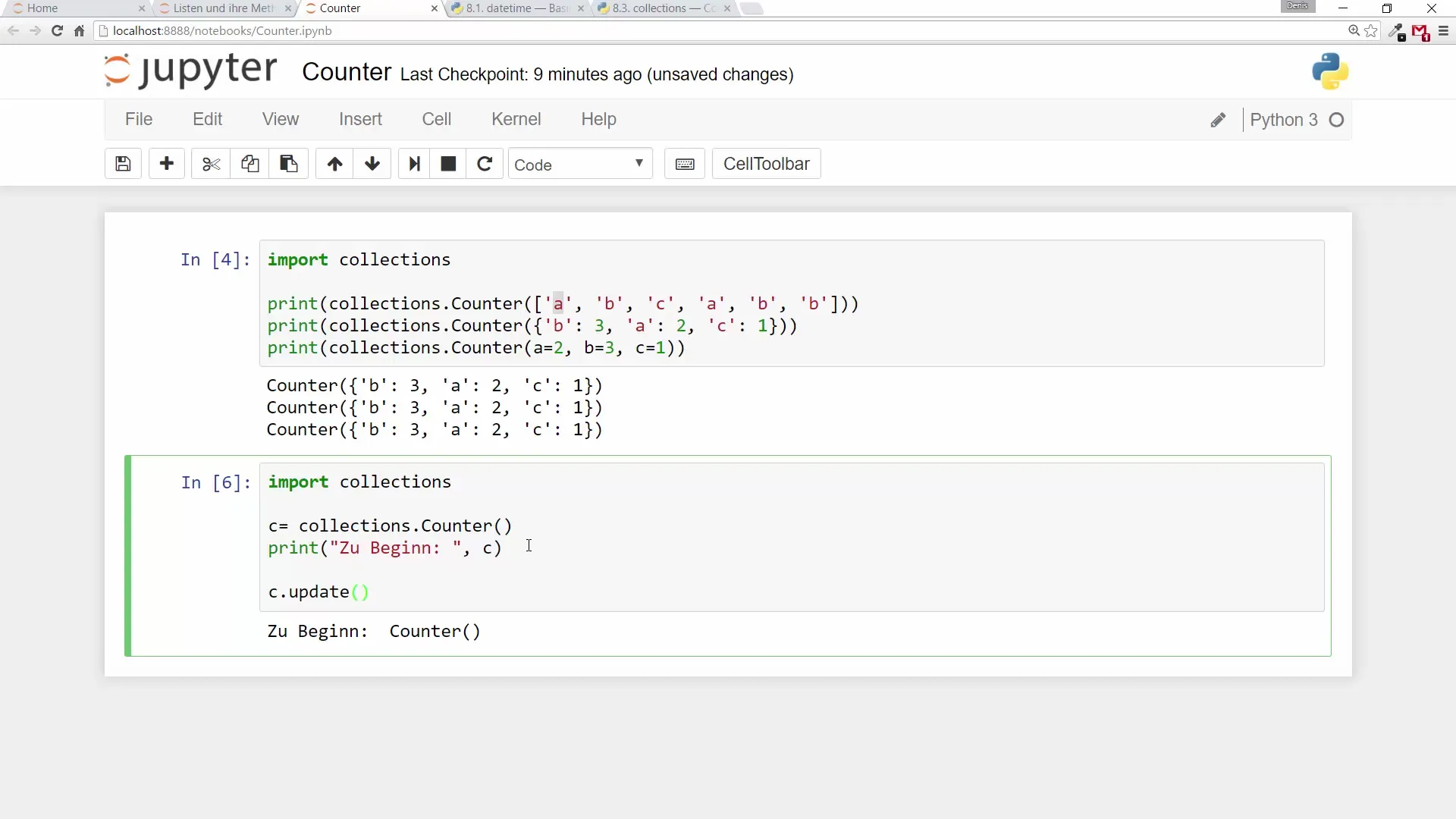Switch to the 8.1. datetime documentation tab
1456x819 pixels.
[x=516, y=8]
